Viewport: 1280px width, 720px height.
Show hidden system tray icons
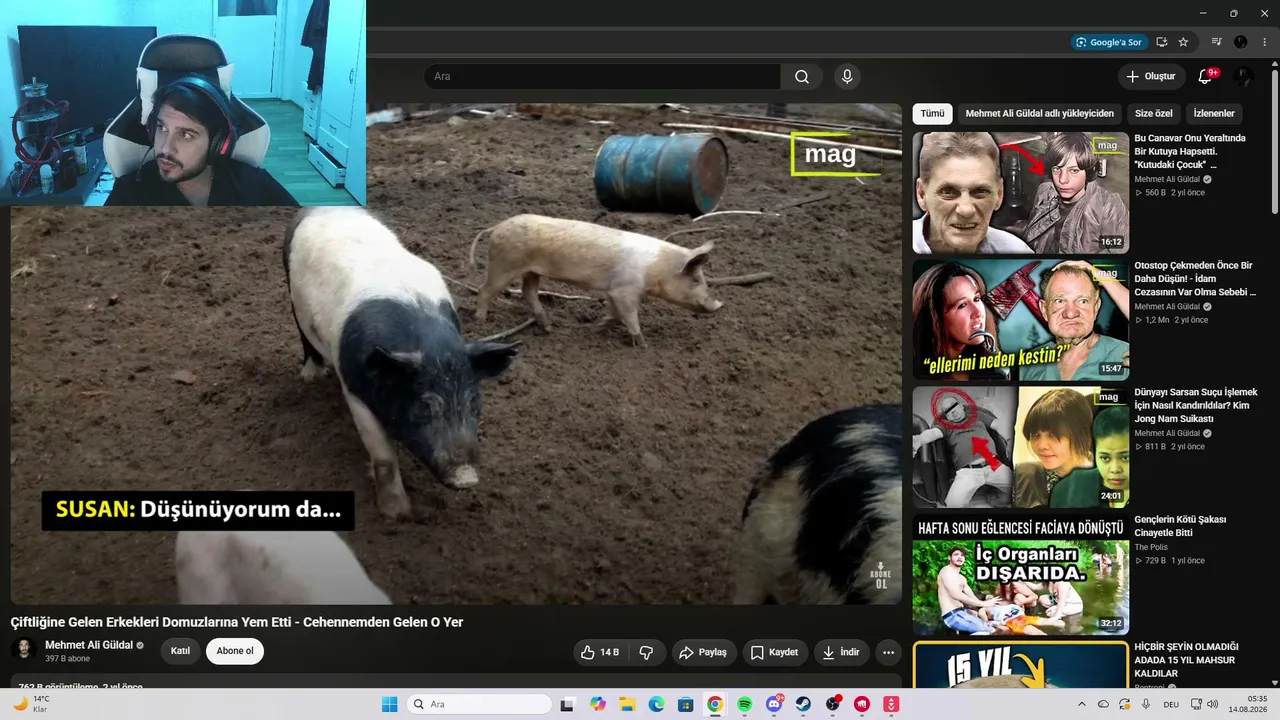click(1081, 704)
